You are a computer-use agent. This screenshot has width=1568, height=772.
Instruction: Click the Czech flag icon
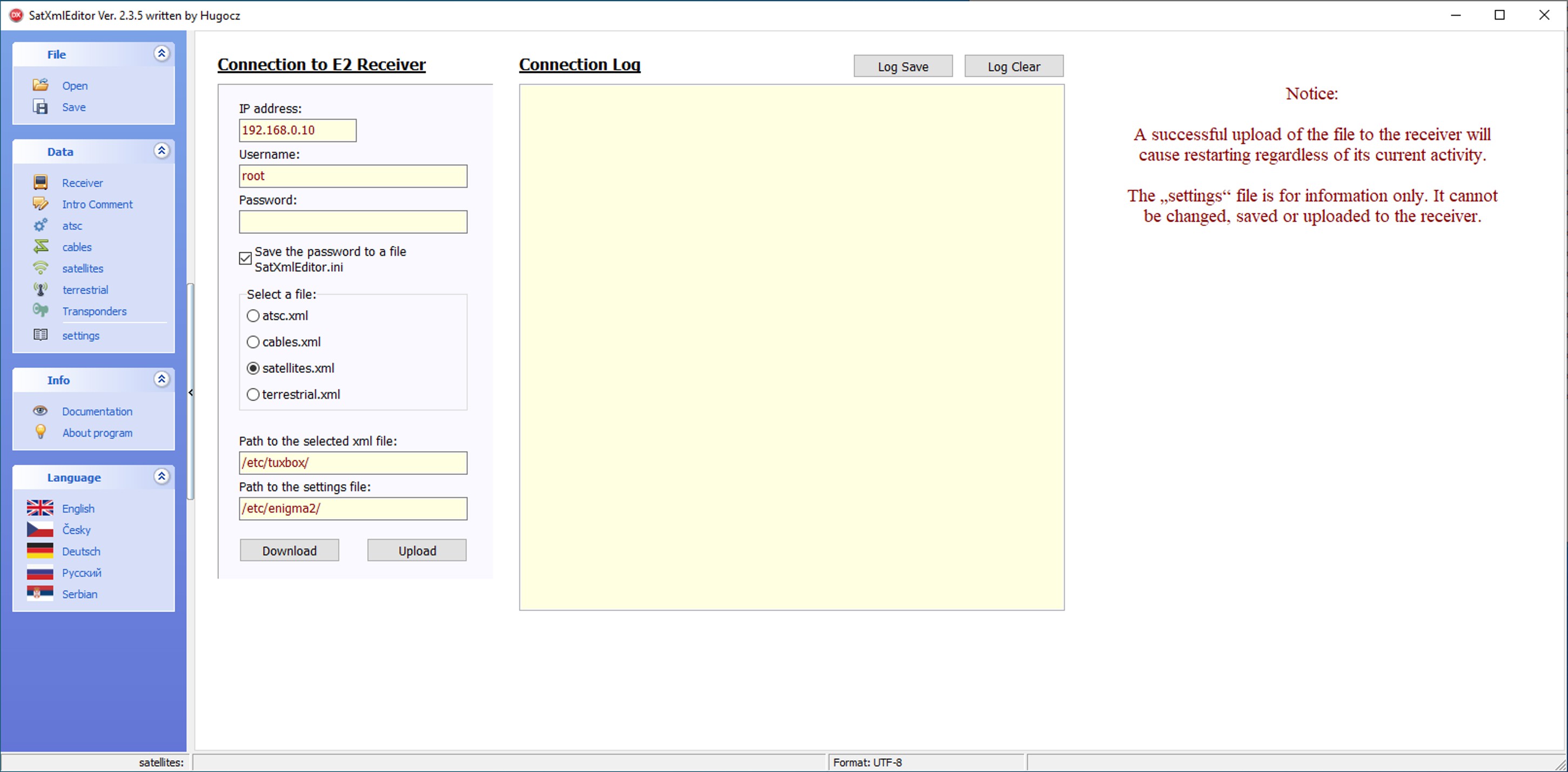(40, 529)
